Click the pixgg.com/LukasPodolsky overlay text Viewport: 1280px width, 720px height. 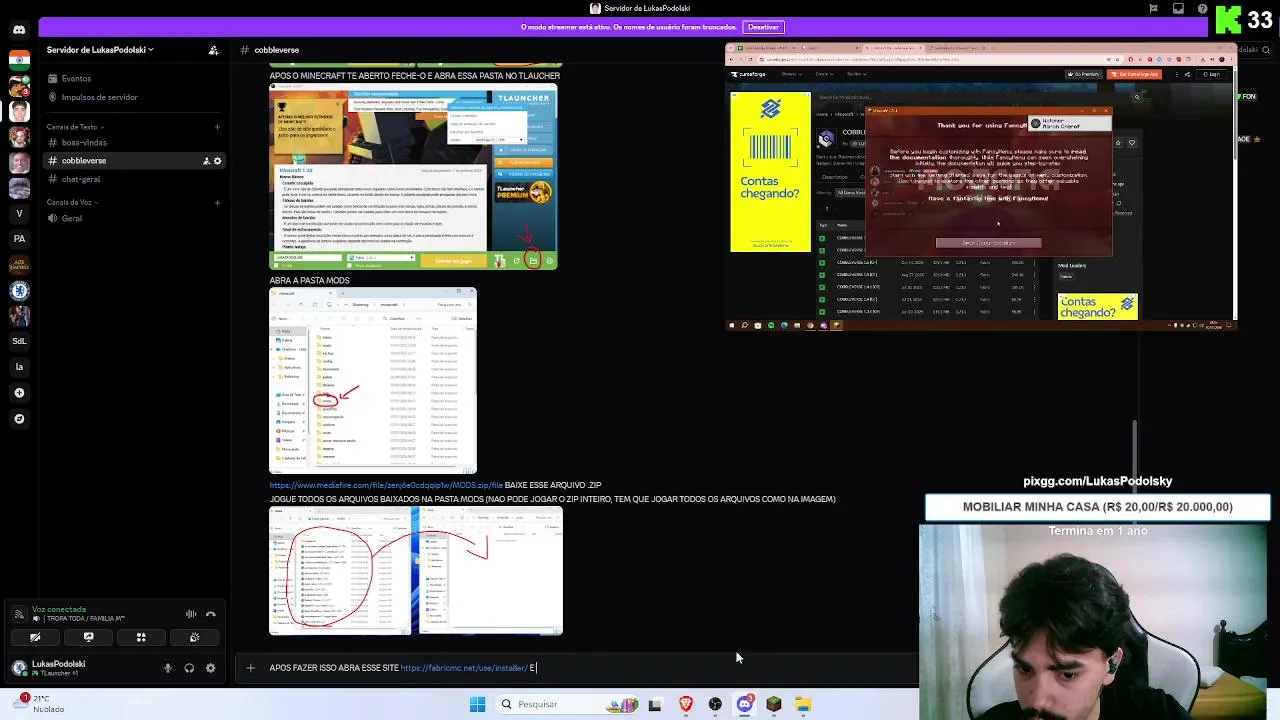(1097, 481)
